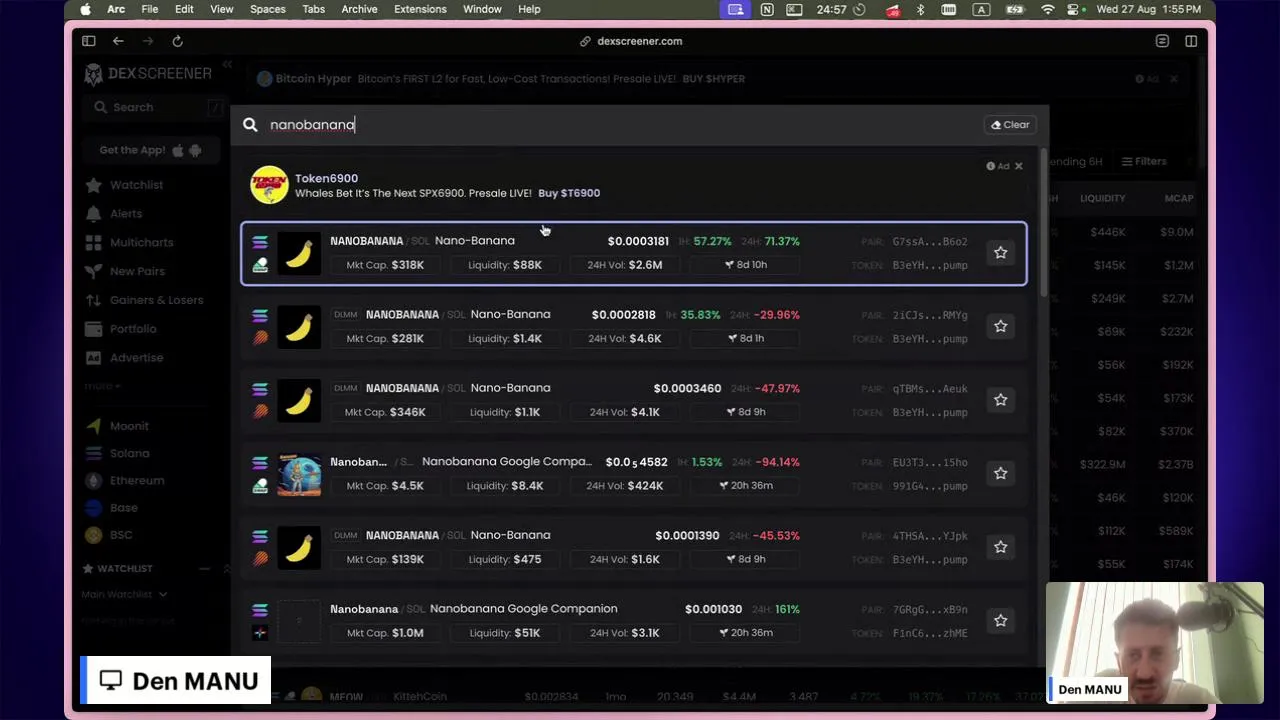The height and width of the screenshot is (720, 1280).
Task: Open the Token6900 ad logo
Action: tap(269, 185)
